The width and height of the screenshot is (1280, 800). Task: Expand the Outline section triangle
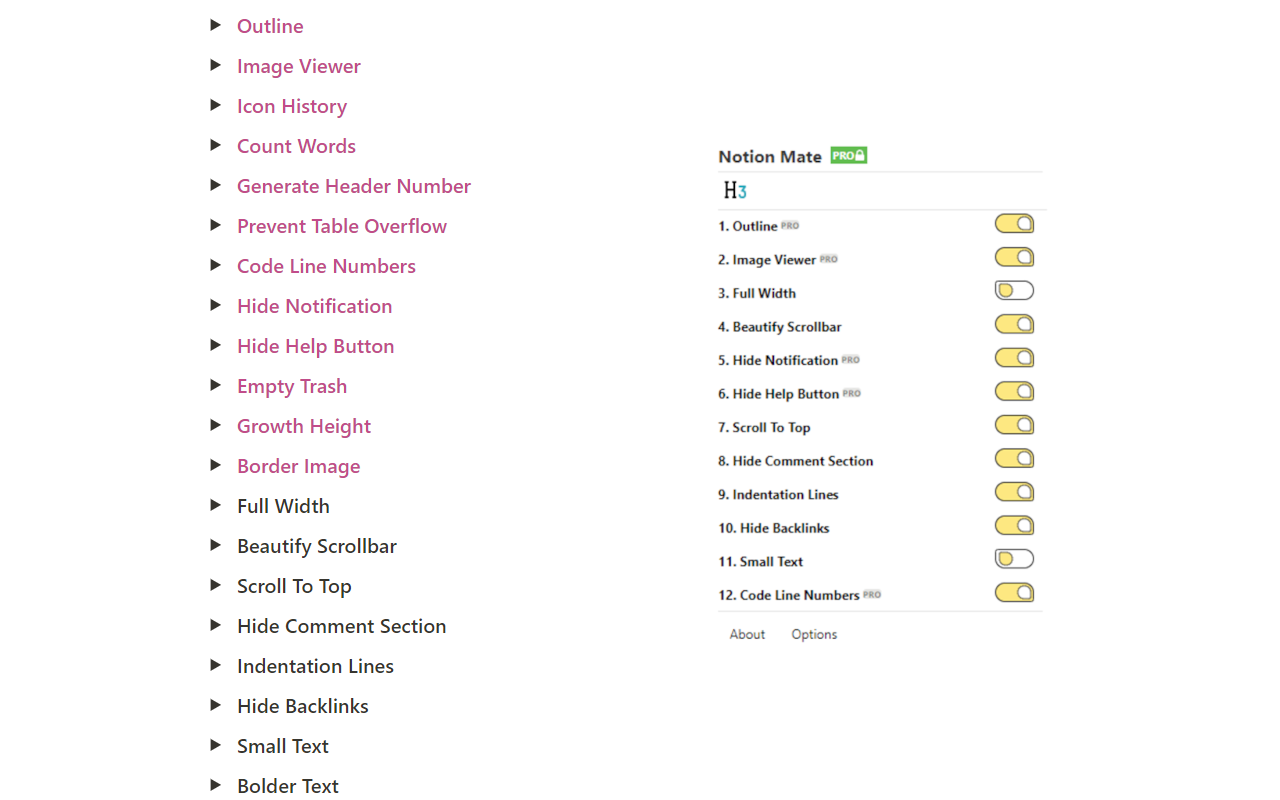(x=215, y=25)
